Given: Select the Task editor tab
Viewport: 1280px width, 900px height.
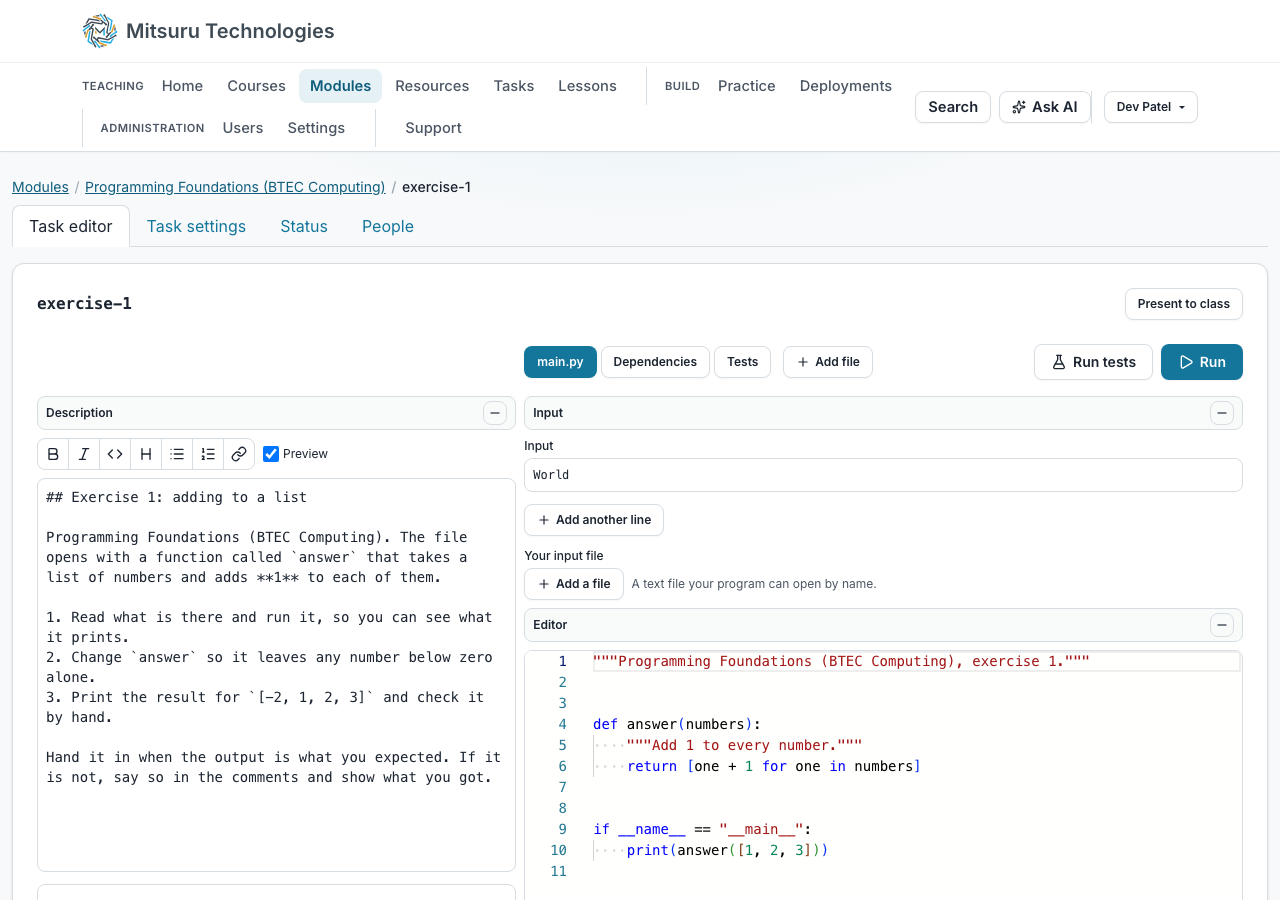Looking at the screenshot, I should coord(71,226).
